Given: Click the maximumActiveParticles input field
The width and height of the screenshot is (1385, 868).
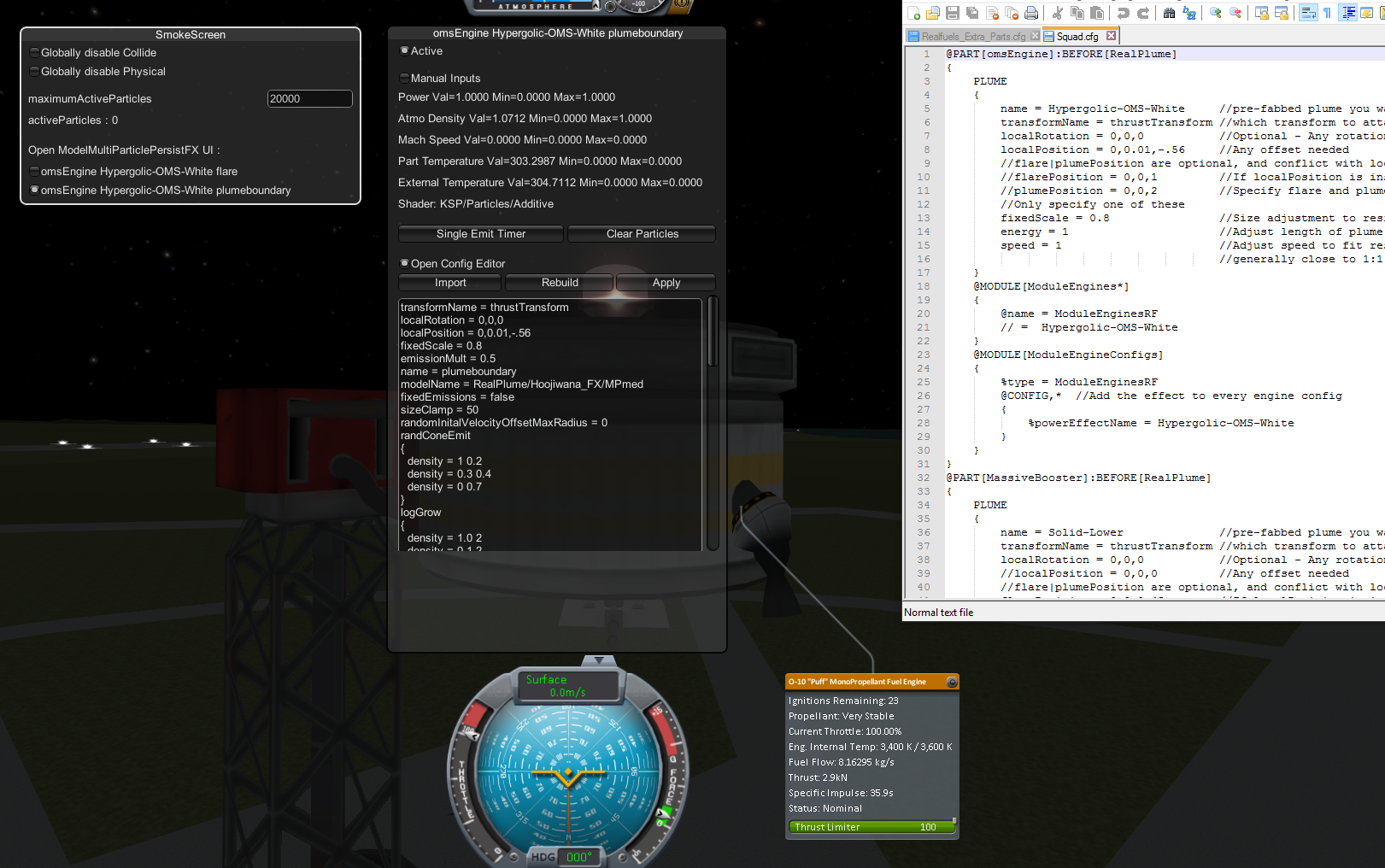Looking at the screenshot, I should [x=309, y=98].
